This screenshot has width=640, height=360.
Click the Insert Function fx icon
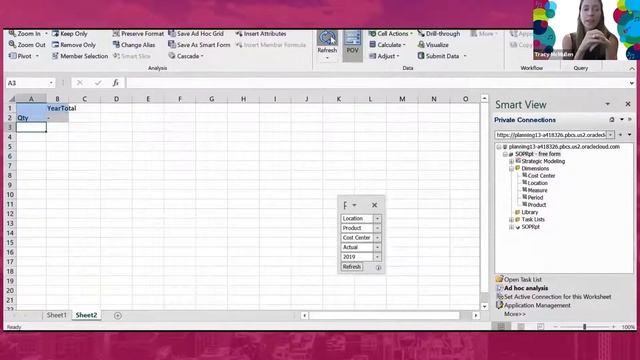coord(116,83)
